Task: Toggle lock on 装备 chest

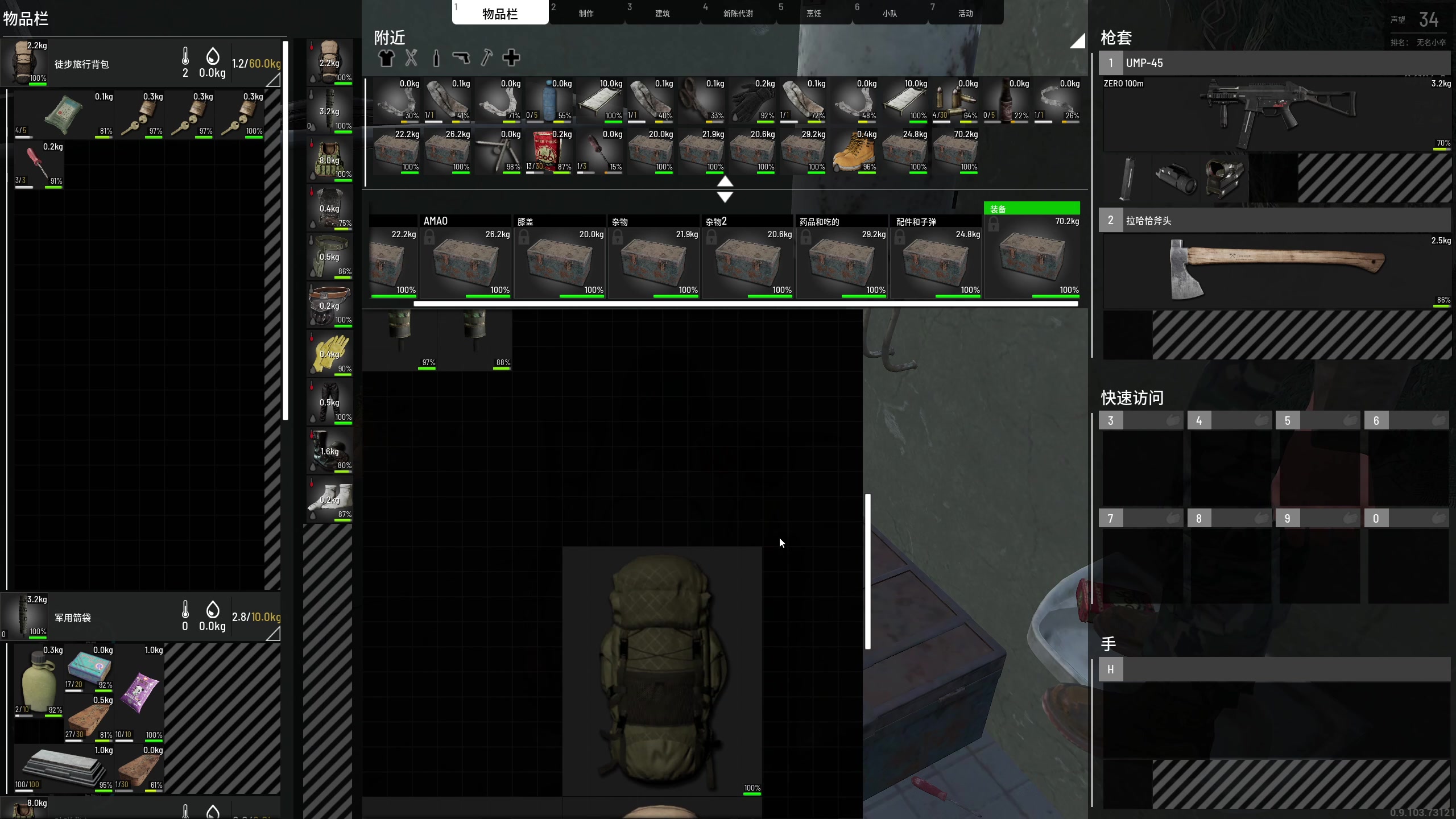Action: click(x=994, y=225)
